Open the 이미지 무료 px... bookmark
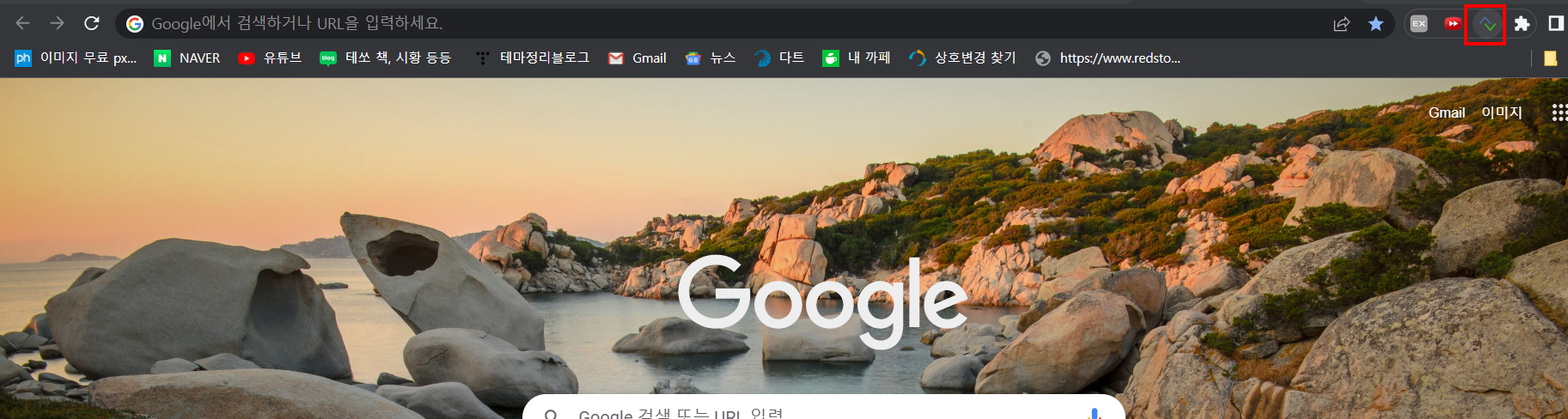1568x419 pixels. (x=76, y=58)
